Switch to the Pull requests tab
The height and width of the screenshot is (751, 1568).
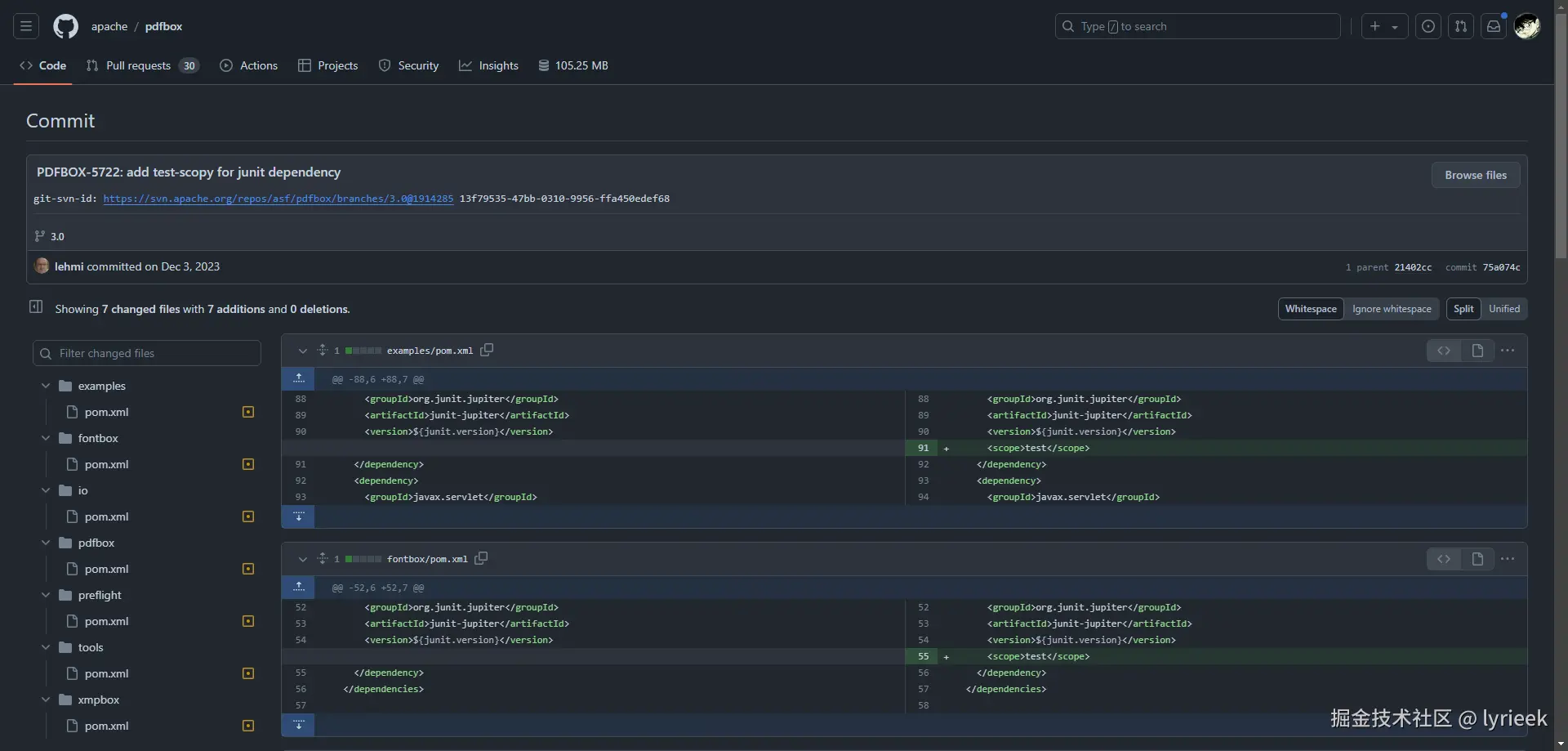(x=142, y=65)
